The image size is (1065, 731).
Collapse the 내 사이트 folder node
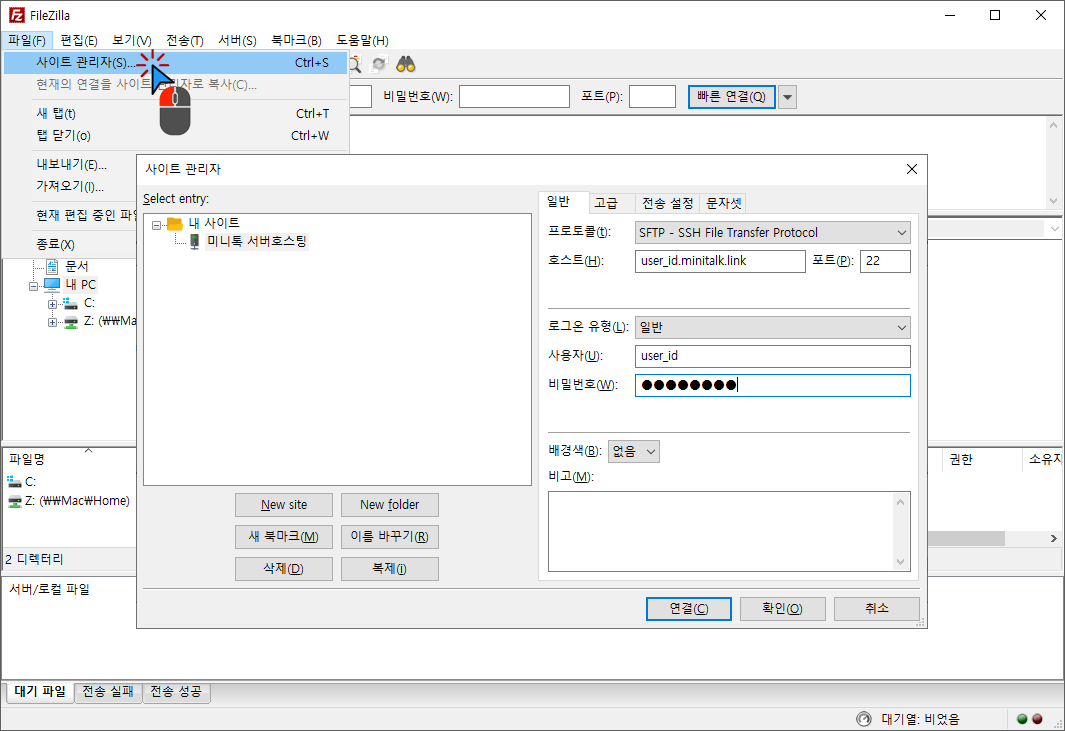156,225
